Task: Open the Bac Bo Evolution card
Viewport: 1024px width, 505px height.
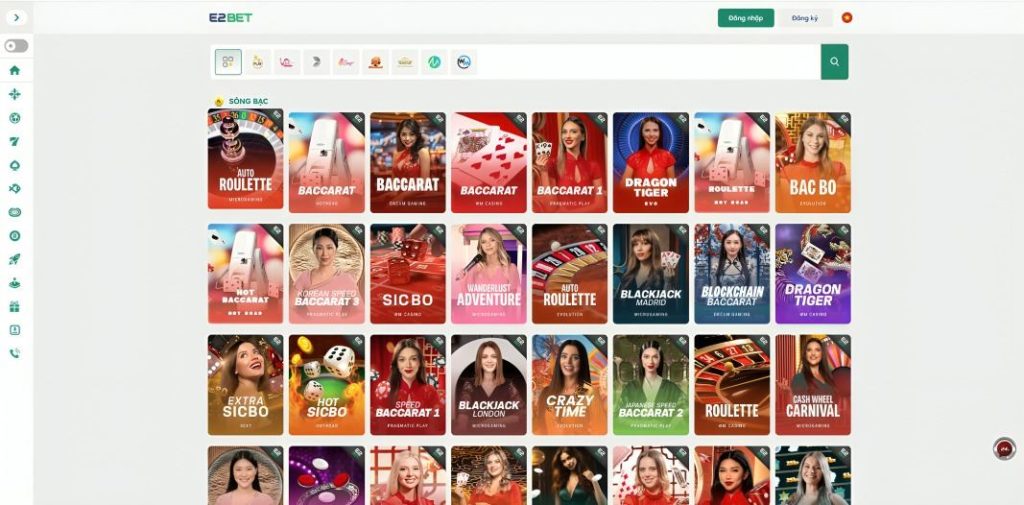Action: tap(813, 162)
